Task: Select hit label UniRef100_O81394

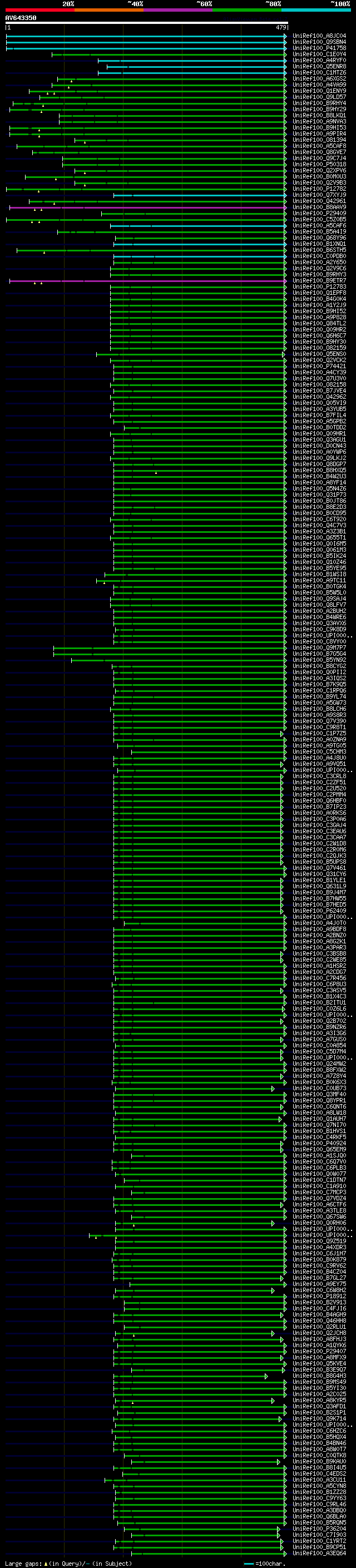Action: click(x=319, y=140)
